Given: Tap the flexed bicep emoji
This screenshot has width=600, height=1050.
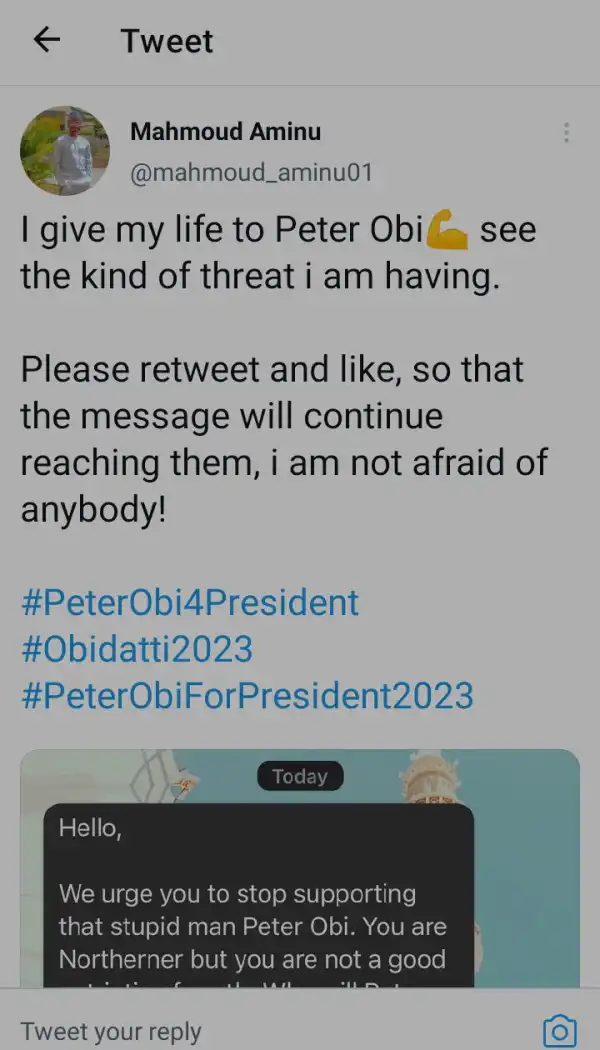Looking at the screenshot, I should (447, 230).
